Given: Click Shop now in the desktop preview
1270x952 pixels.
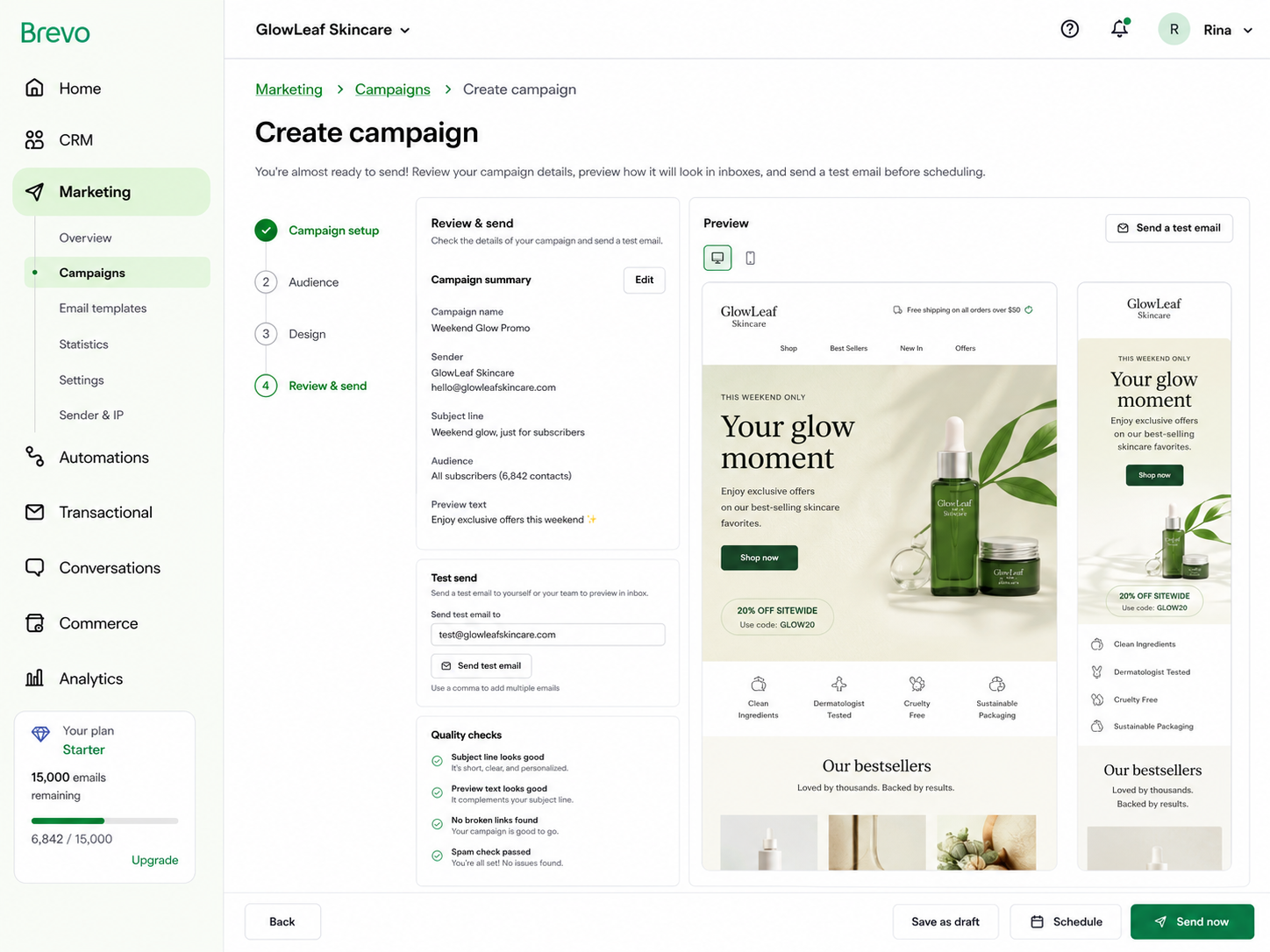Looking at the screenshot, I should click(760, 558).
